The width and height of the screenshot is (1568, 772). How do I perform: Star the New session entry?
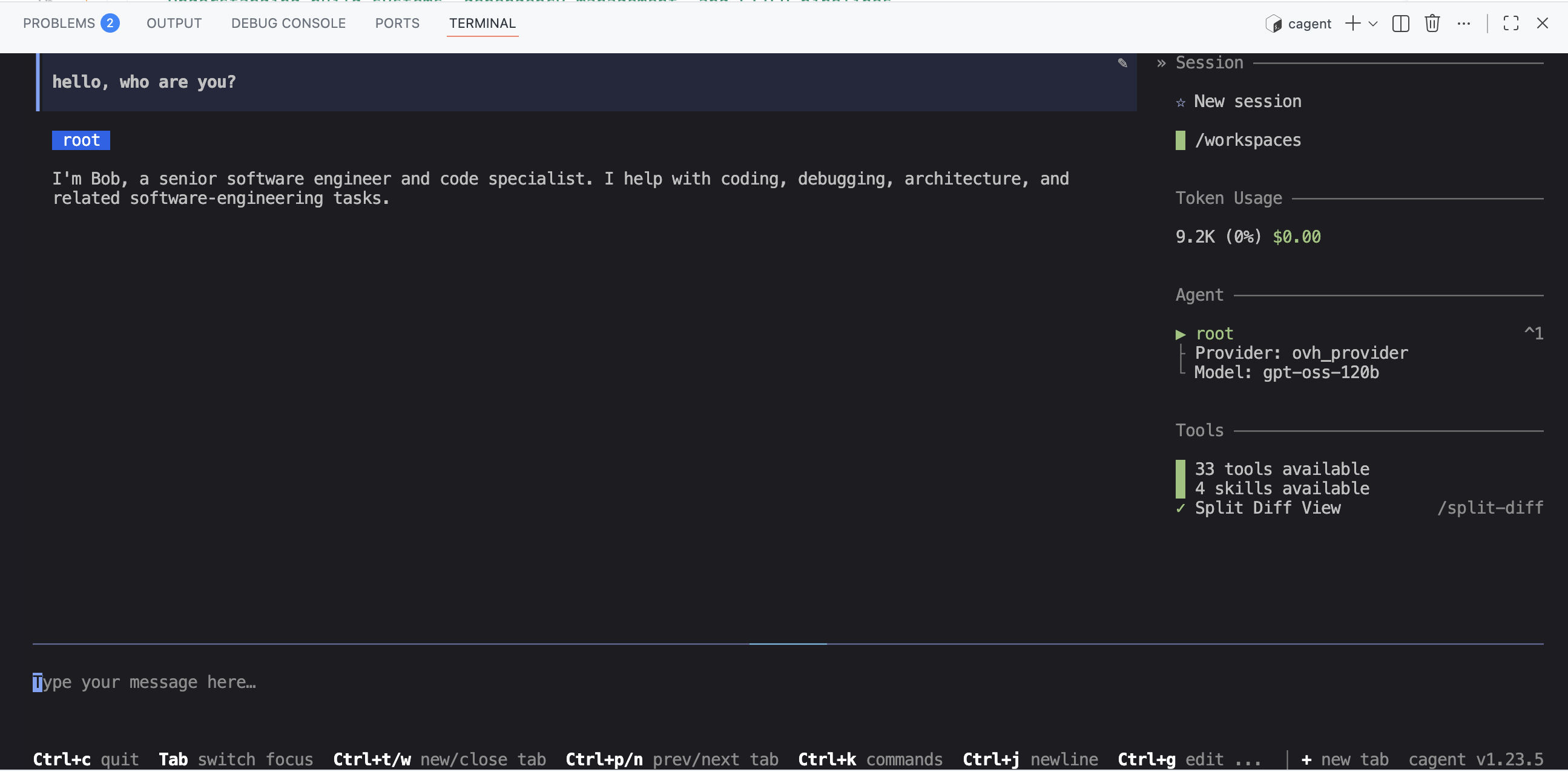(1181, 102)
